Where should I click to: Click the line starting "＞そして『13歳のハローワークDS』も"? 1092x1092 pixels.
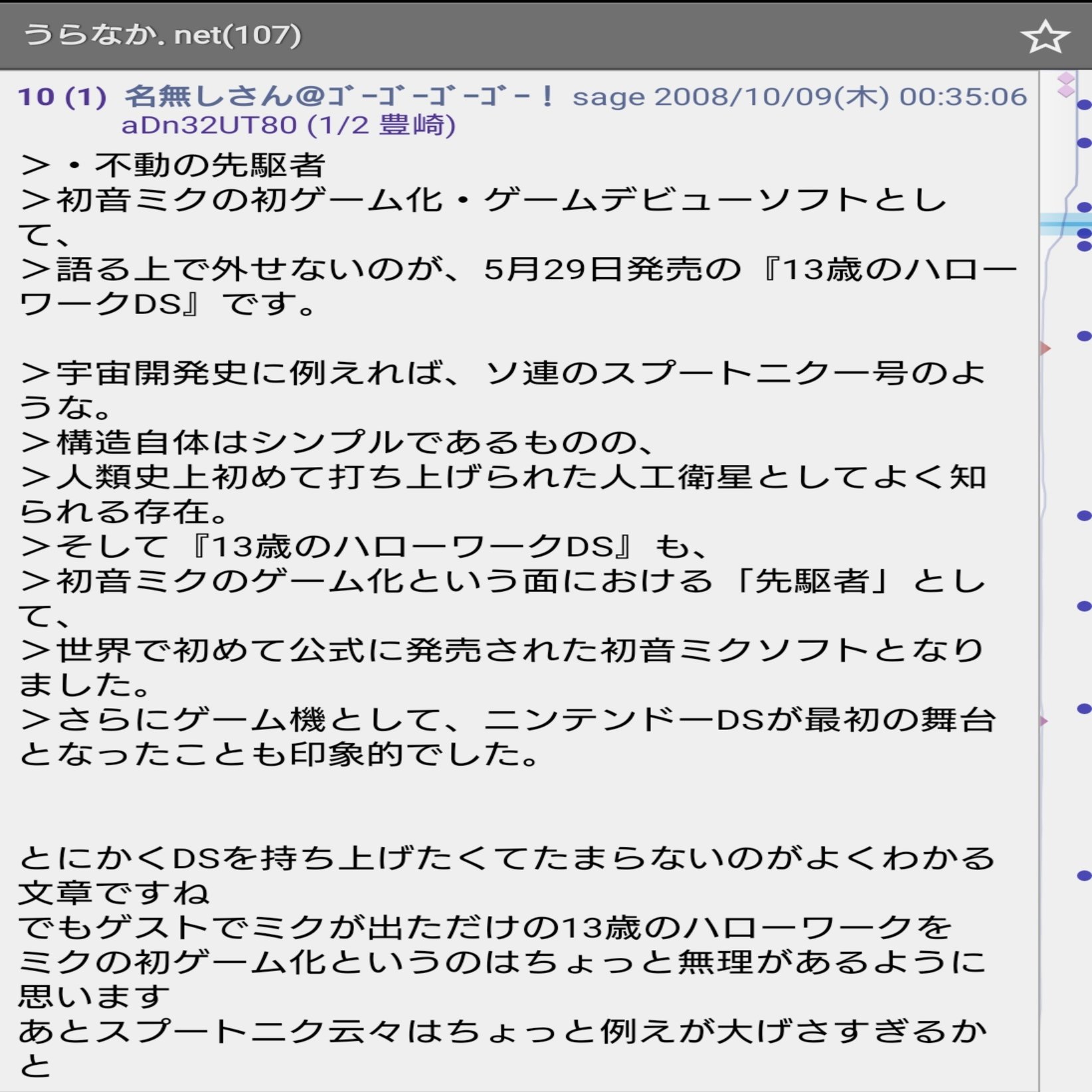[x=365, y=546]
